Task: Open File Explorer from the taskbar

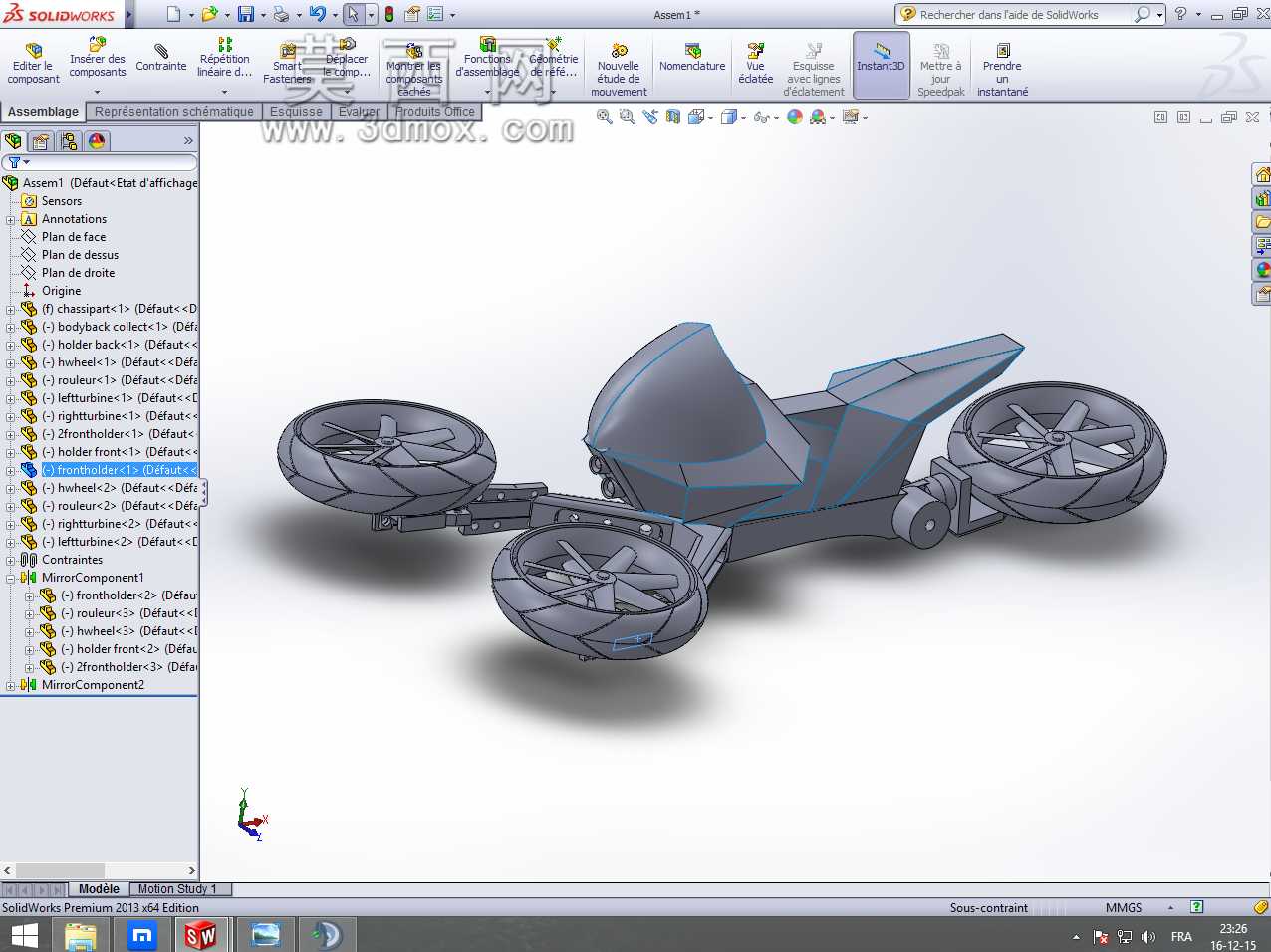Action: tap(80, 935)
